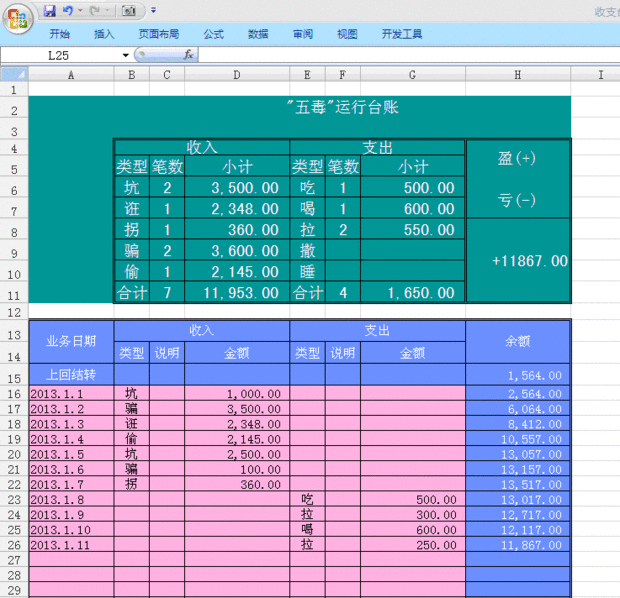This screenshot has width=620, height=598.
Task: Go to the 页面布局 ribbon tab
Action: (x=159, y=34)
